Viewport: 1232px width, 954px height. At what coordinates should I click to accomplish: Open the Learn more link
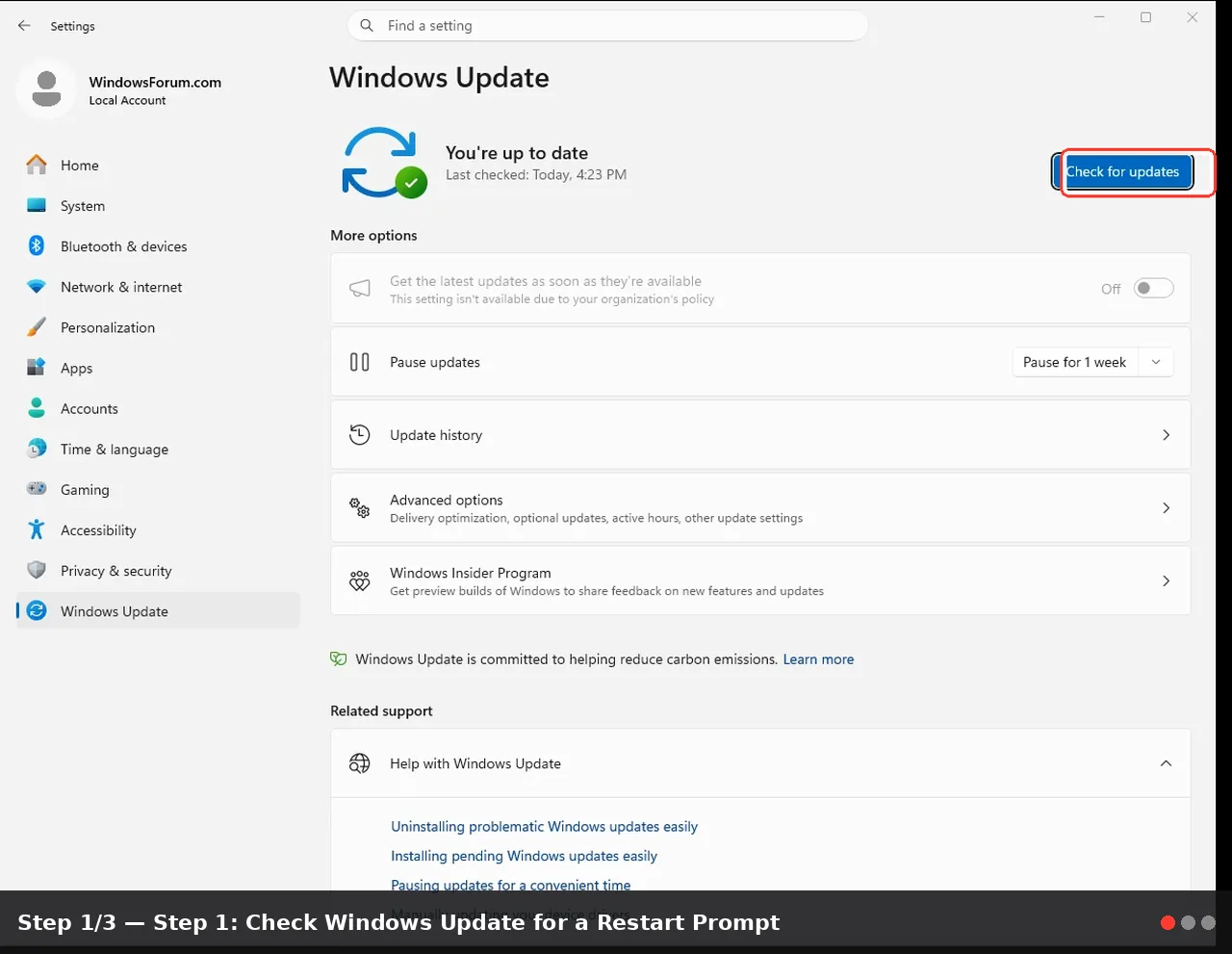[818, 659]
